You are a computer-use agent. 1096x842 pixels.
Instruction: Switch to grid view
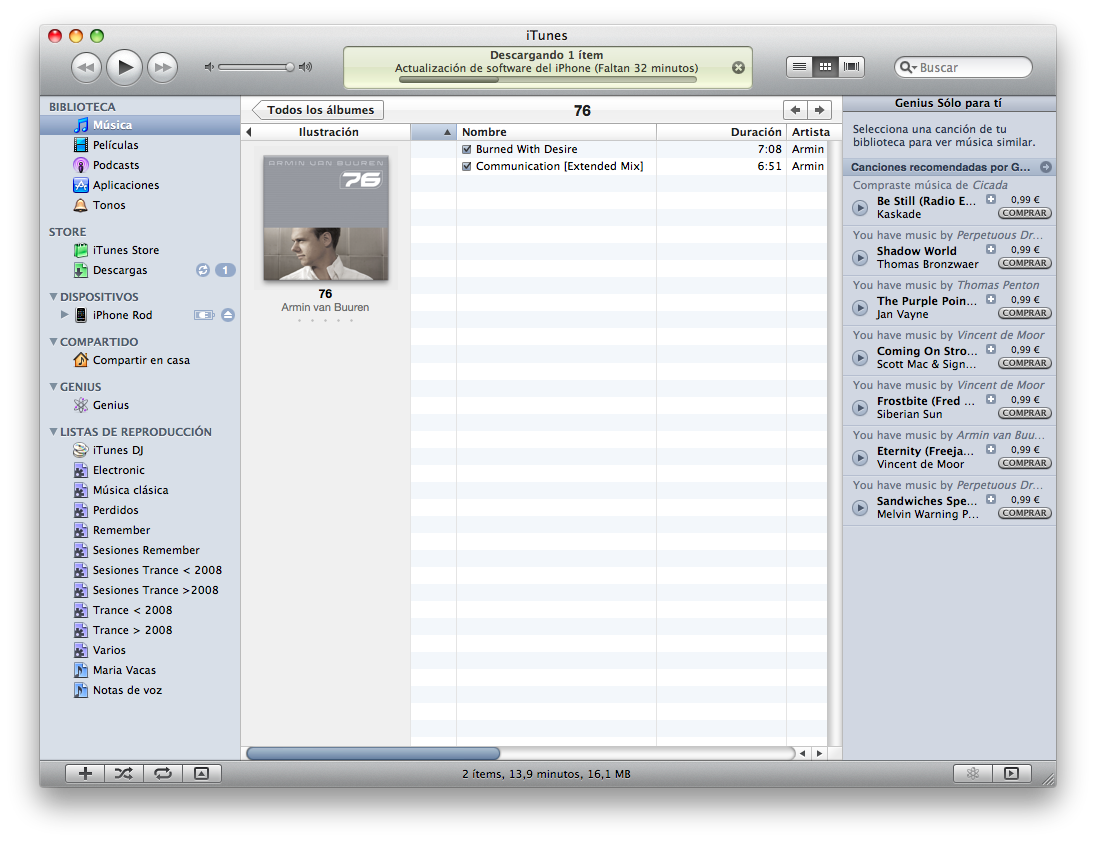coord(825,66)
